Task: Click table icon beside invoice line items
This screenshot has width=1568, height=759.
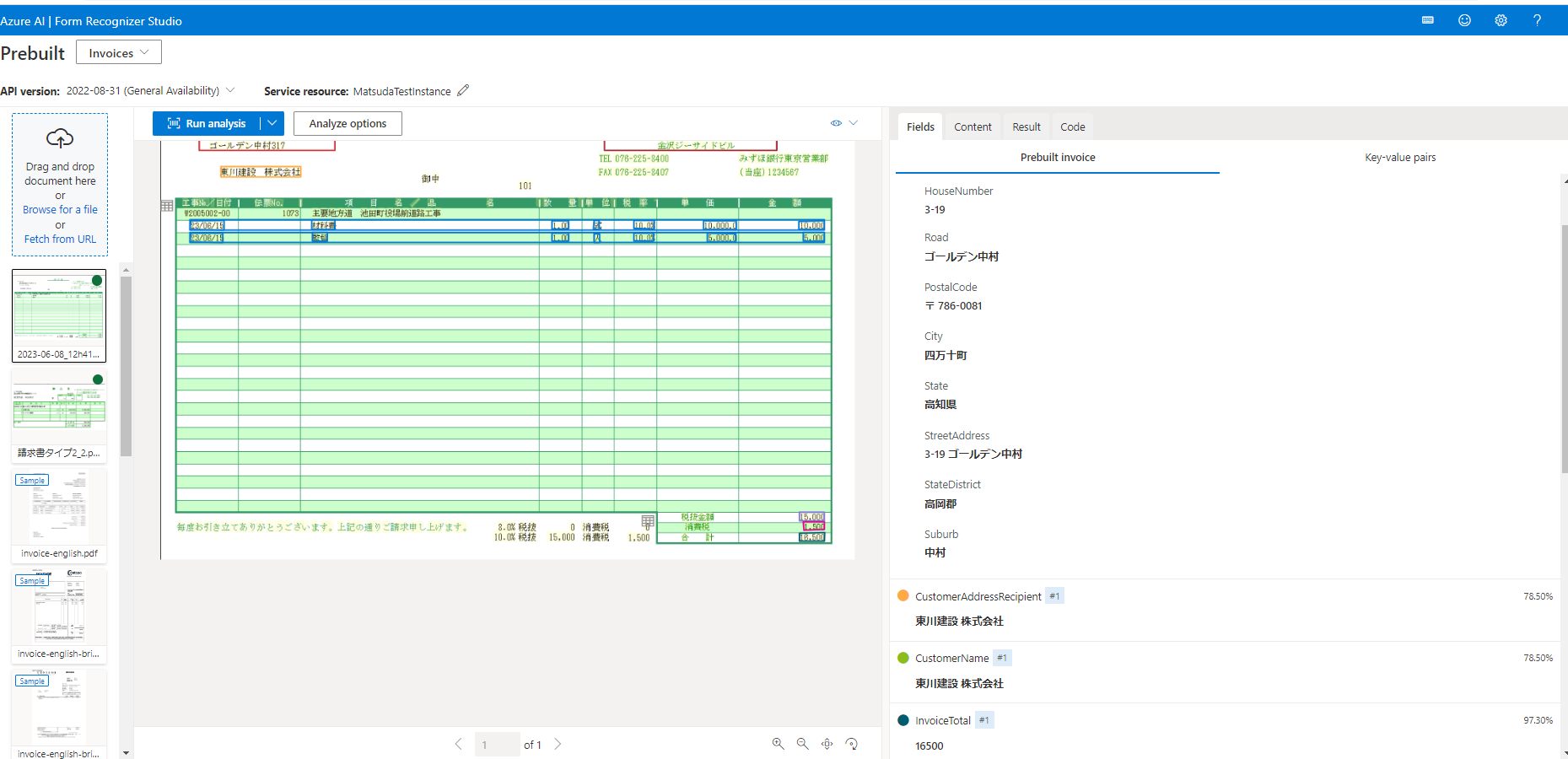Action: (167, 206)
